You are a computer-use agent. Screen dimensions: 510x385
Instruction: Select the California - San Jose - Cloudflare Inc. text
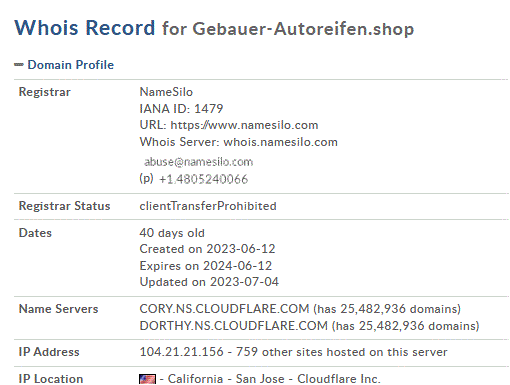tap(274, 379)
